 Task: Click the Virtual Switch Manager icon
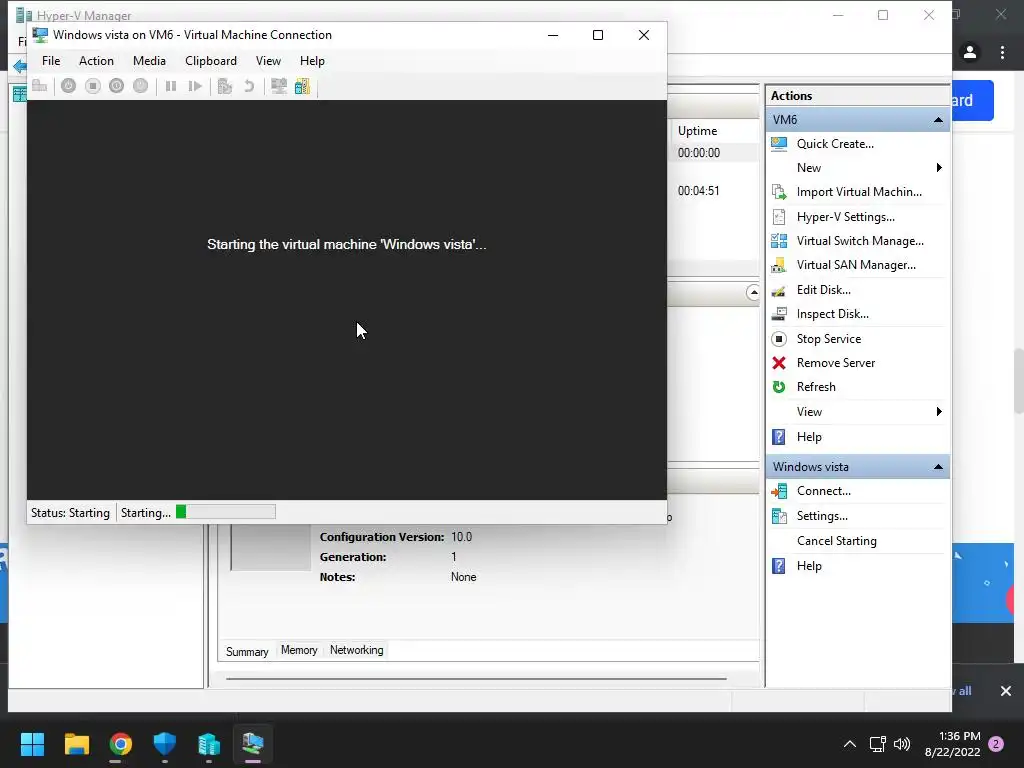tap(779, 241)
